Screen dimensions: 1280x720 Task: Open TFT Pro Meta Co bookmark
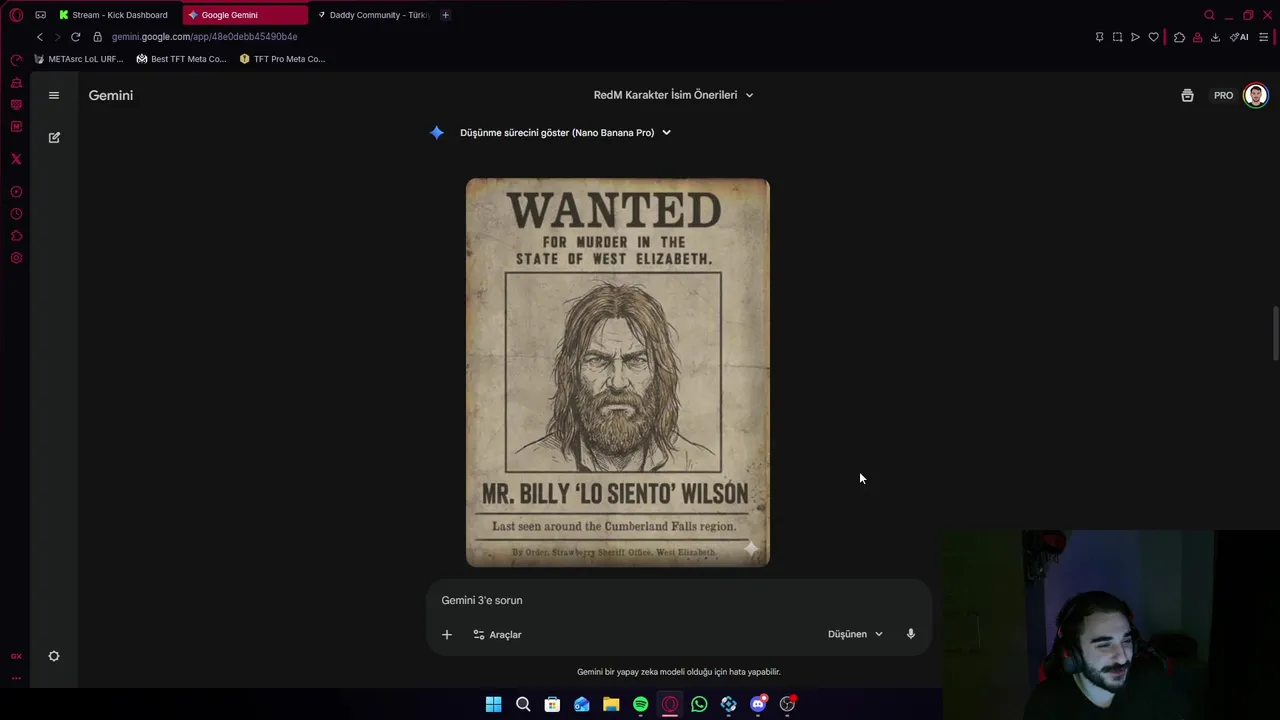[x=282, y=59]
